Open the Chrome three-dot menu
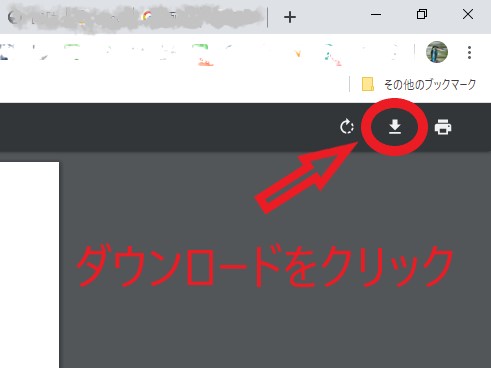Image resolution: width=491 pixels, height=368 pixels. [x=469, y=53]
